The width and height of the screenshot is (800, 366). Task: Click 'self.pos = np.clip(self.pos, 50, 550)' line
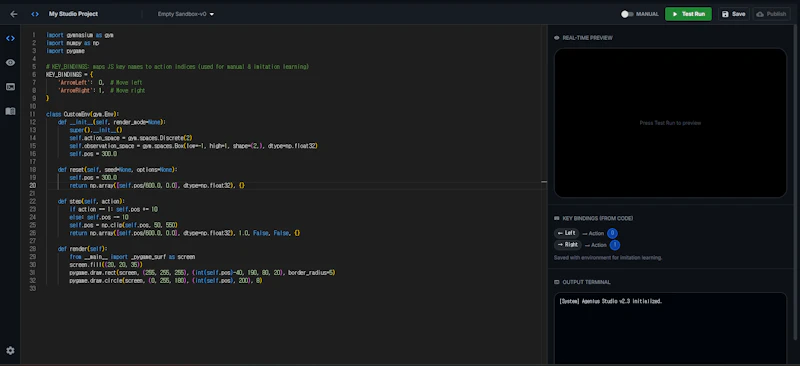click(123, 225)
